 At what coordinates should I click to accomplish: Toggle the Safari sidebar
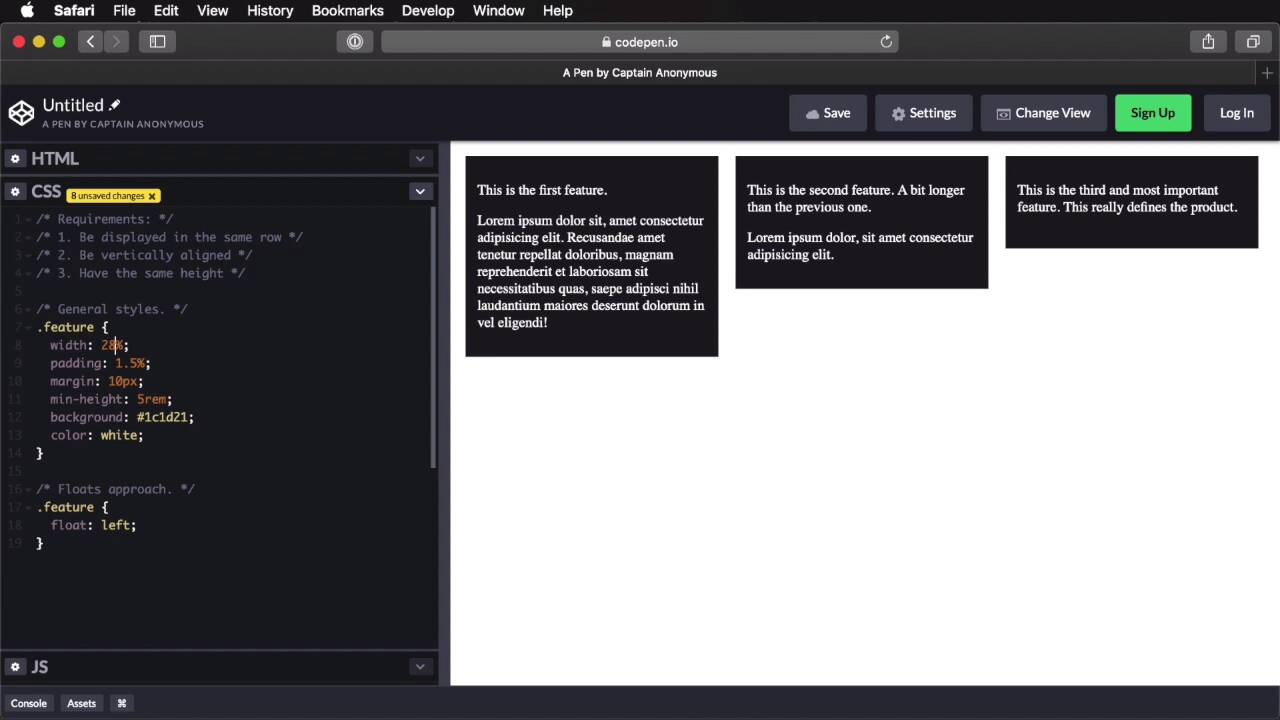pyautogui.click(x=157, y=41)
